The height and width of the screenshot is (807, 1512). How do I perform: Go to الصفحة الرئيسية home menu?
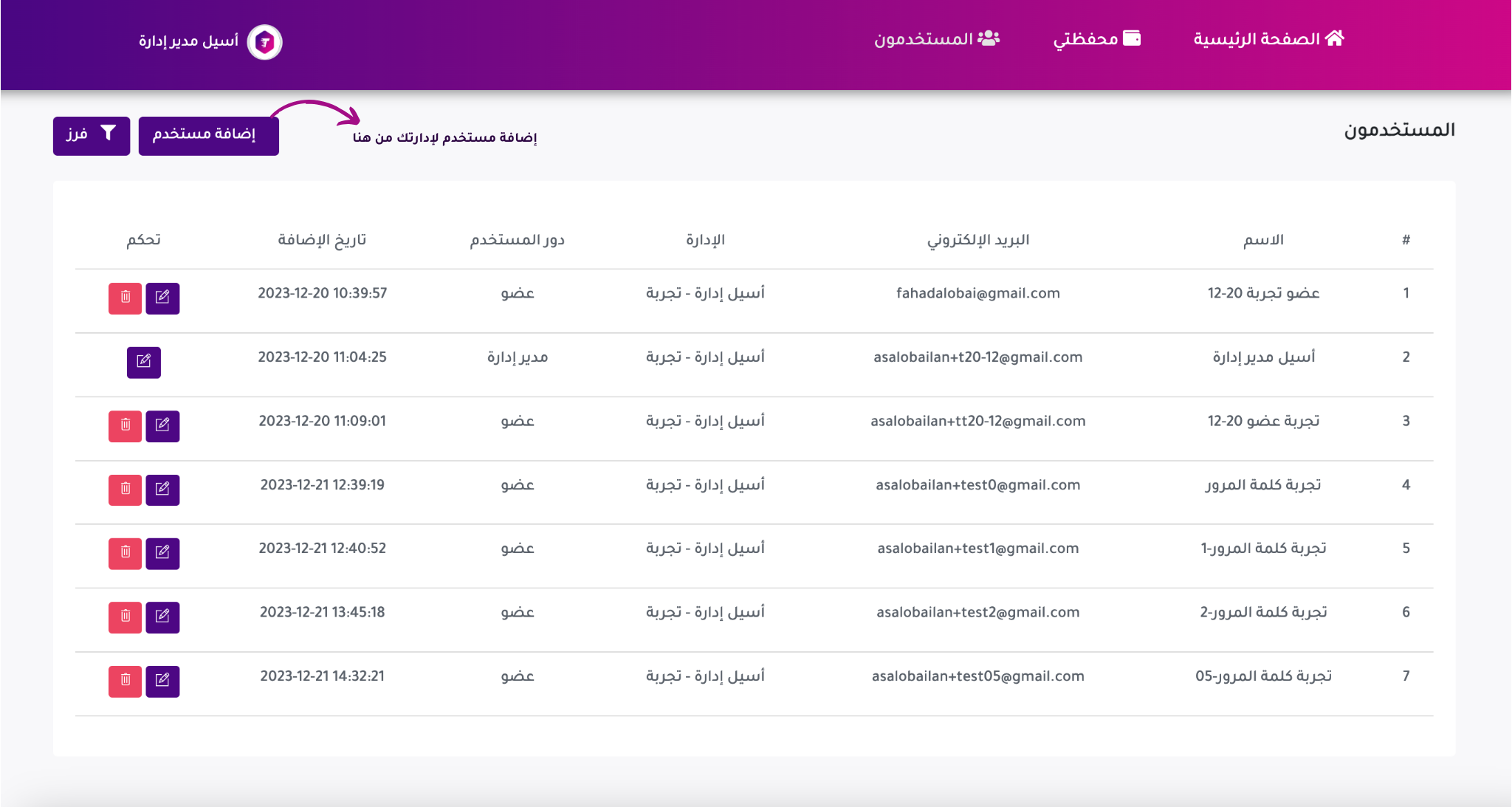(1268, 39)
